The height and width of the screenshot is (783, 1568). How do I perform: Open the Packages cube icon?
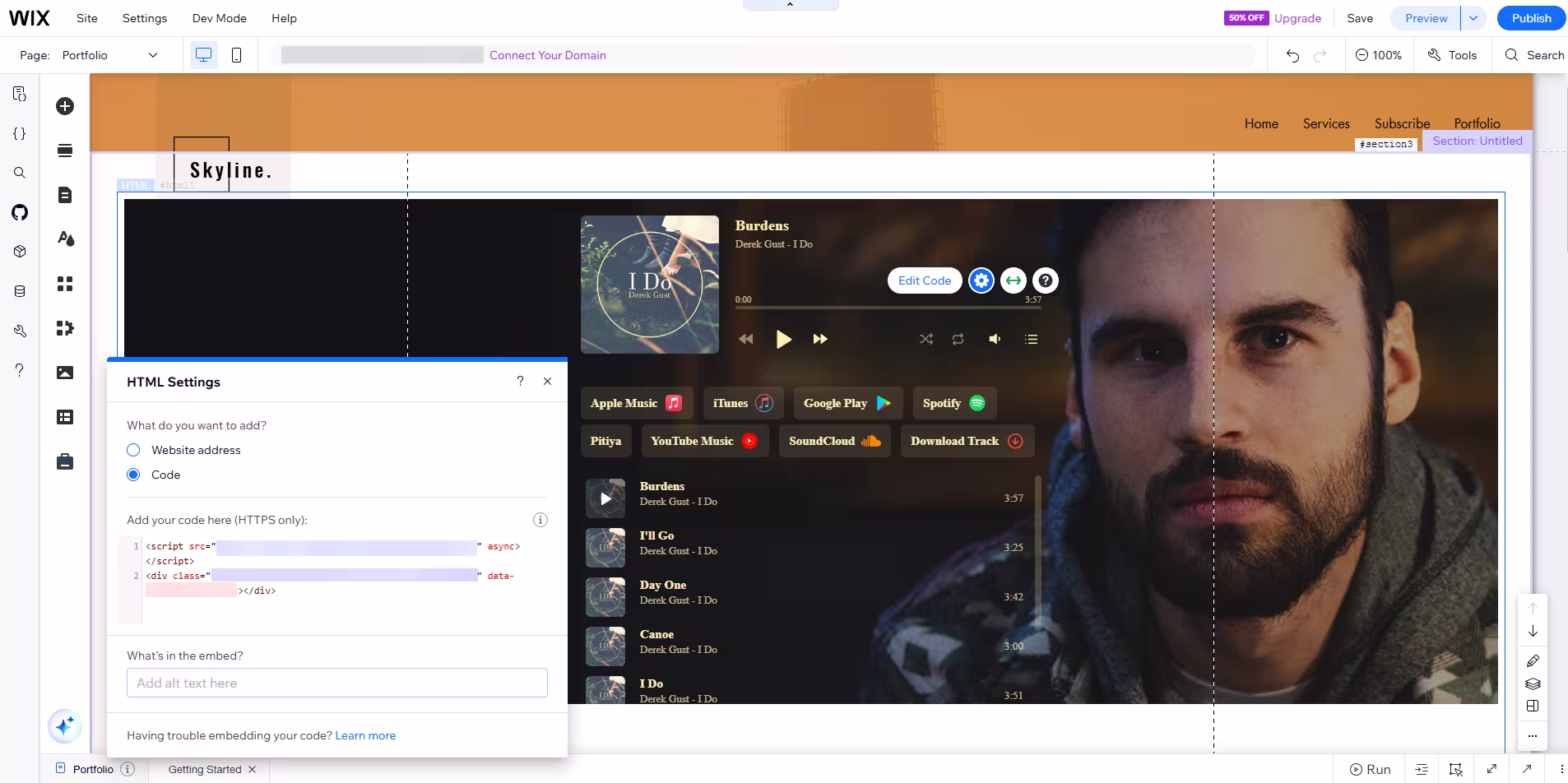point(20,252)
